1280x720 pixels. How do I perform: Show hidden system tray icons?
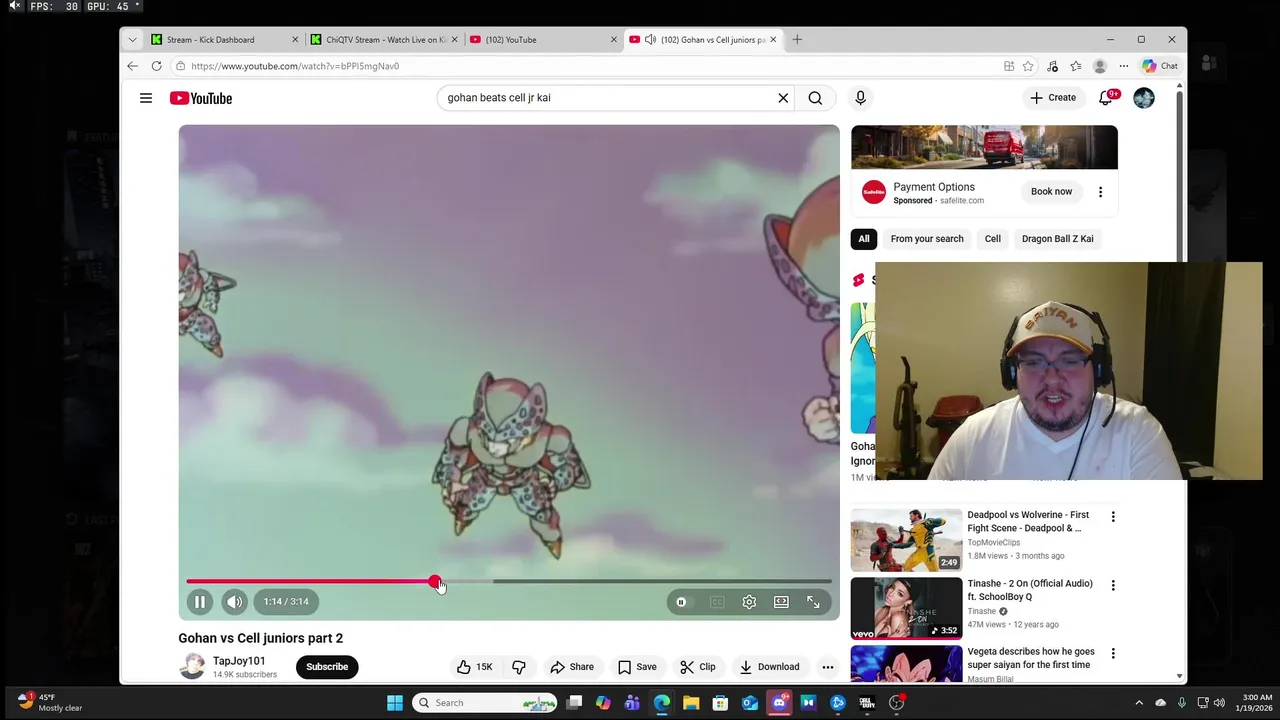(1139, 703)
